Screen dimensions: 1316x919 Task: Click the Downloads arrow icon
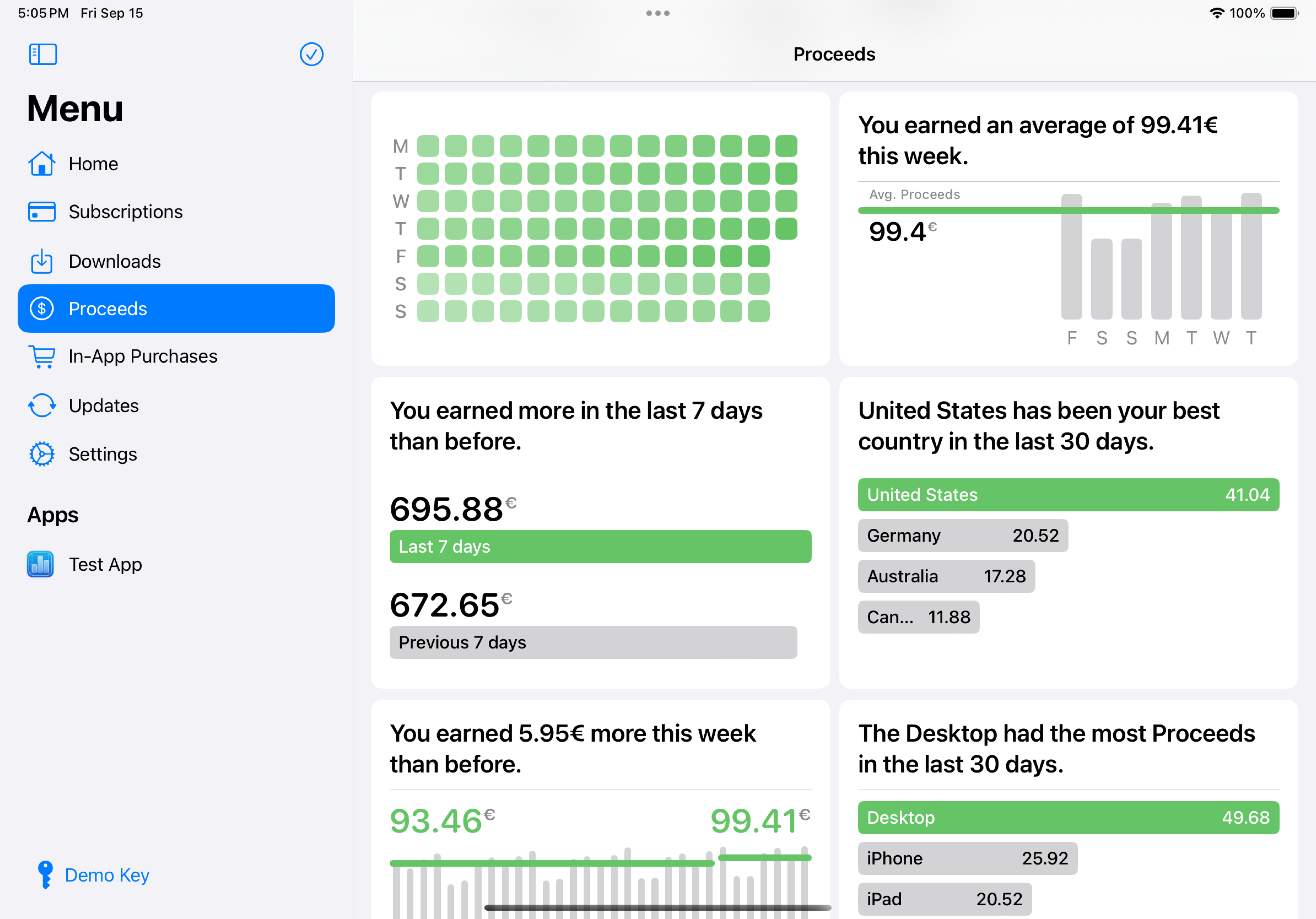pos(42,261)
